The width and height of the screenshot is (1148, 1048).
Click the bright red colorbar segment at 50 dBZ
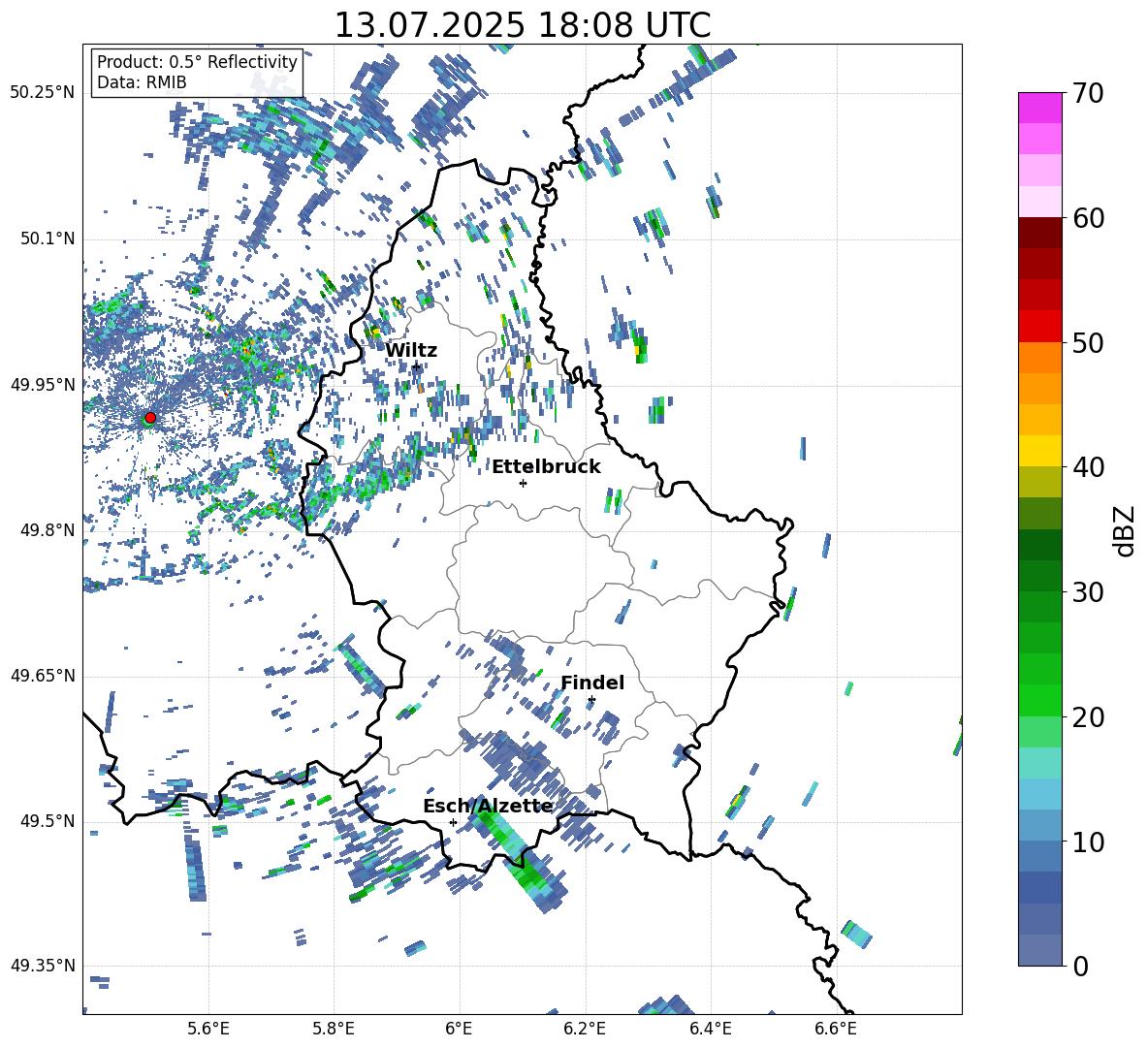[x=1039, y=327]
